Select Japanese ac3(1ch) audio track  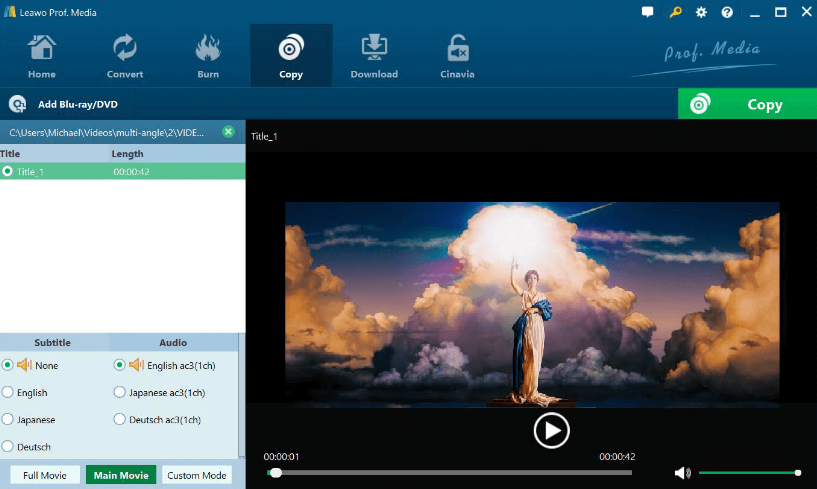click(120, 393)
